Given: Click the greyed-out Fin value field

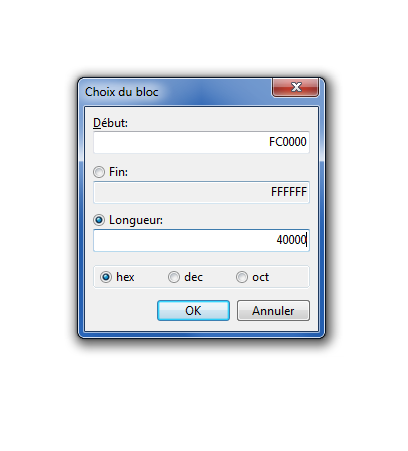Looking at the screenshot, I should tap(201, 192).
